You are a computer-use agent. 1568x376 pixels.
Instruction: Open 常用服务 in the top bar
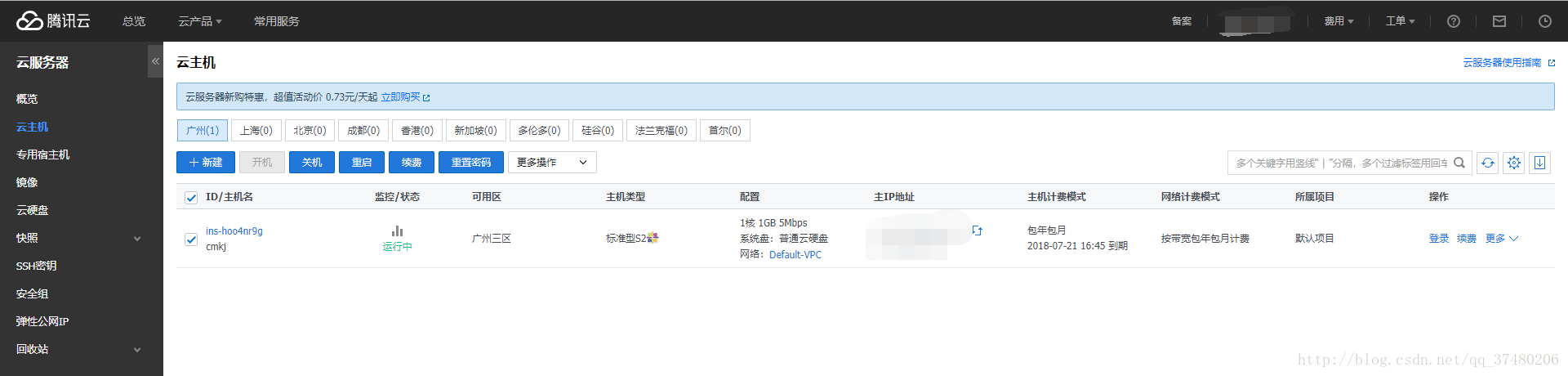(277, 21)
